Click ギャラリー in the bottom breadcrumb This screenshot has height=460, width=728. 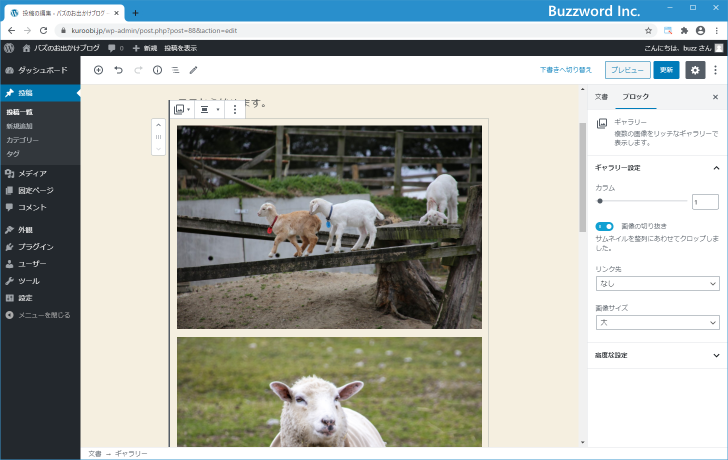[131, 454]
